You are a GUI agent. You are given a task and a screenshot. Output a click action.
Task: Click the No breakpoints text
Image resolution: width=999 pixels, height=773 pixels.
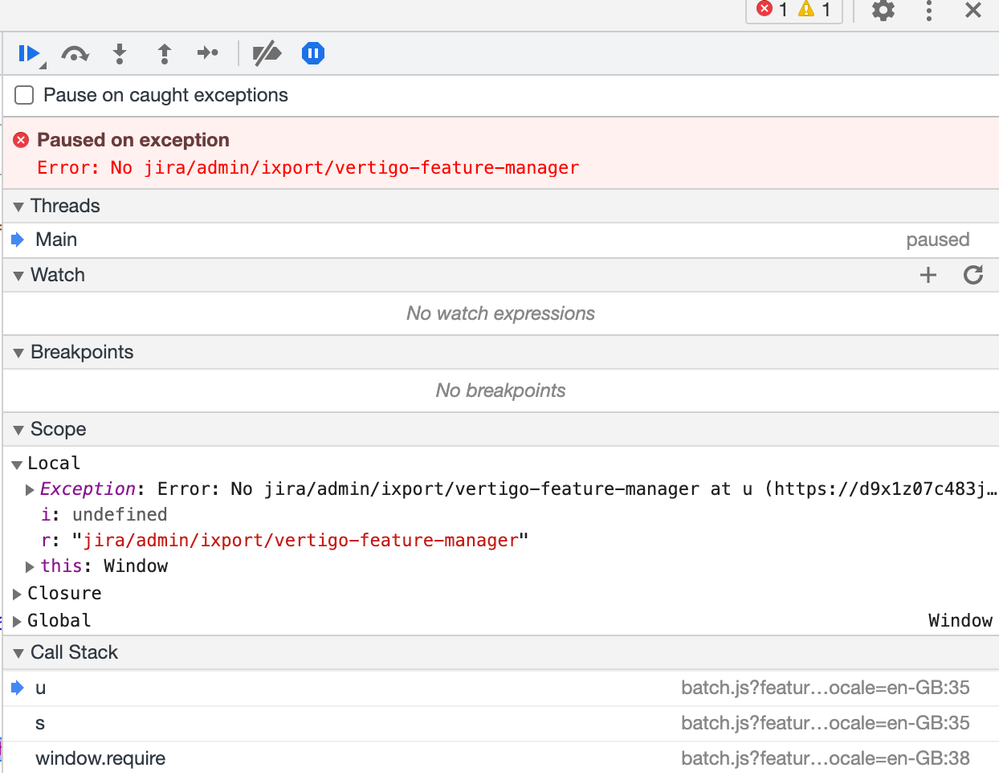(x=501, y=391)
